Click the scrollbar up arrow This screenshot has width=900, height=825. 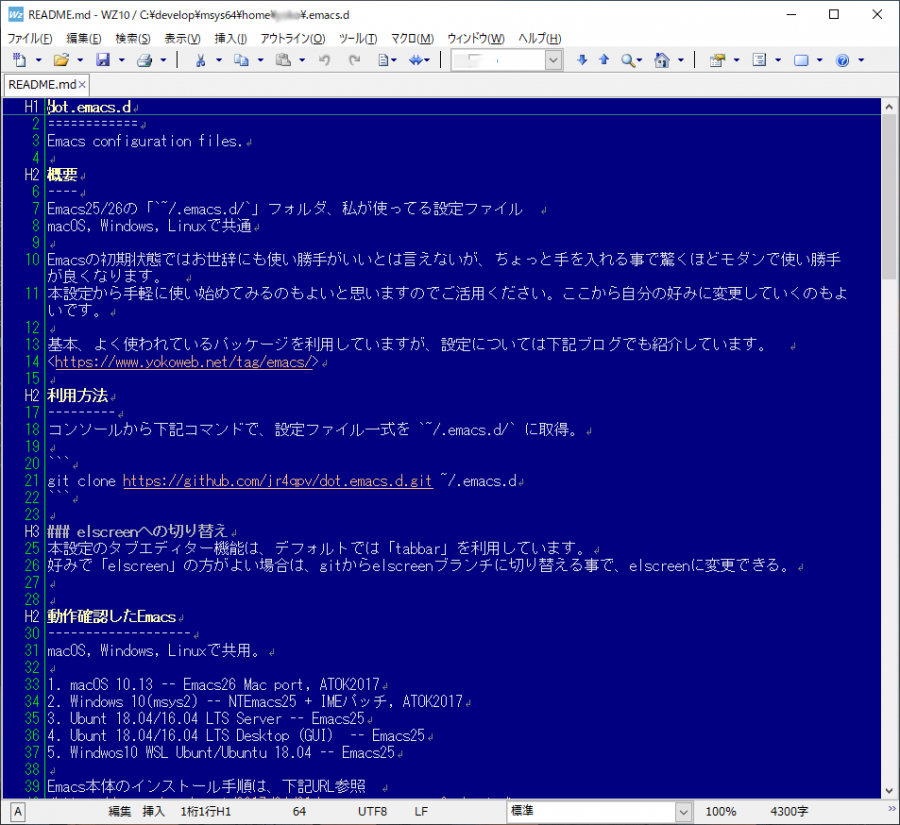[889, 106]
